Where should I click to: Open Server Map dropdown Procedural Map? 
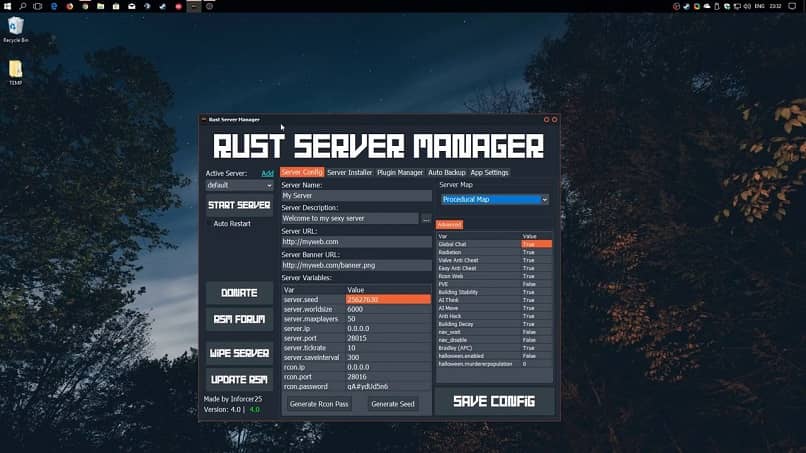pyautogui.click(x=494, y=200)
